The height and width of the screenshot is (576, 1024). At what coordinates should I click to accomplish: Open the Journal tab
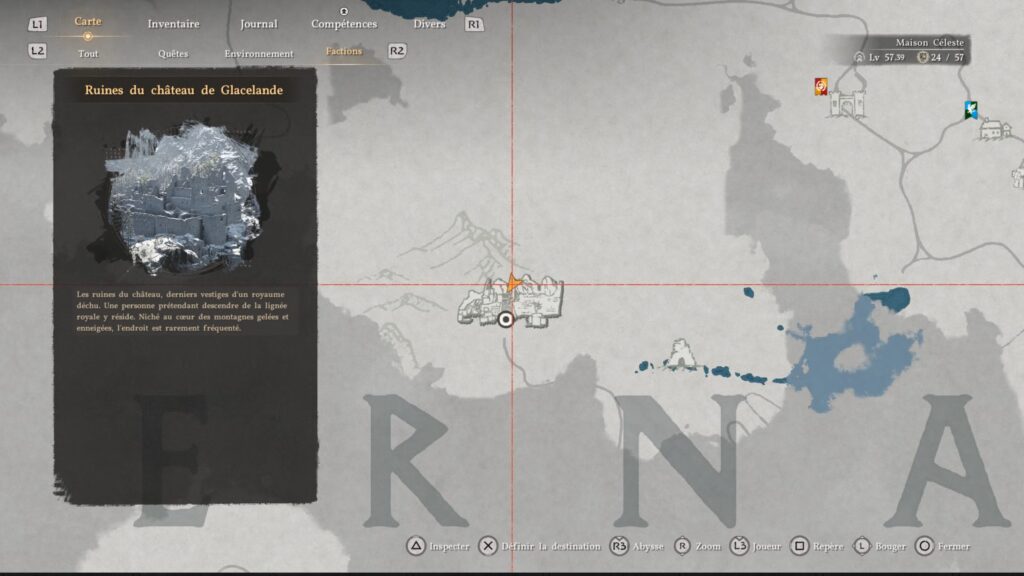[258, 23]
